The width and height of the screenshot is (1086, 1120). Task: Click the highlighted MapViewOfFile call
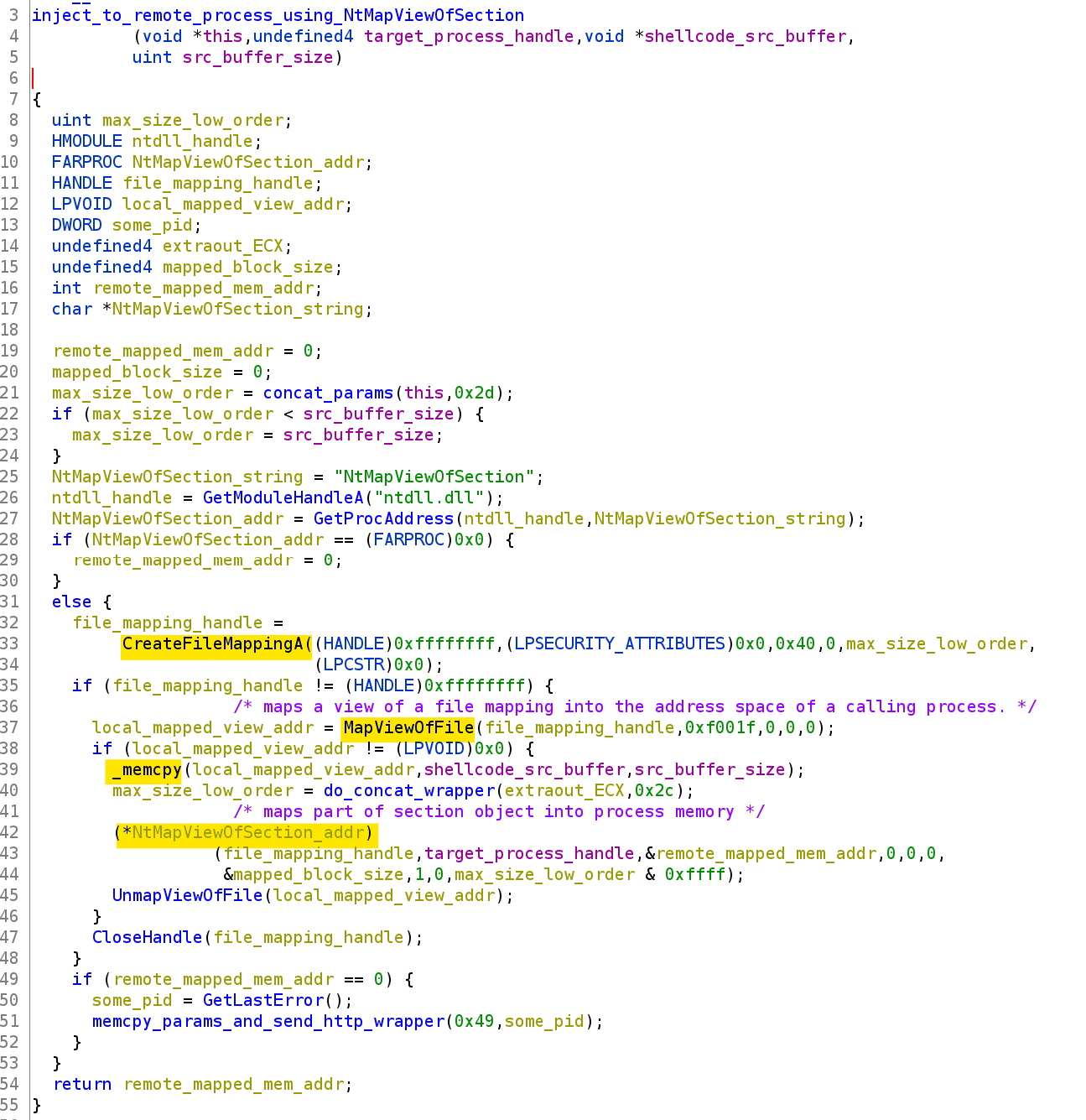(408, 727)
